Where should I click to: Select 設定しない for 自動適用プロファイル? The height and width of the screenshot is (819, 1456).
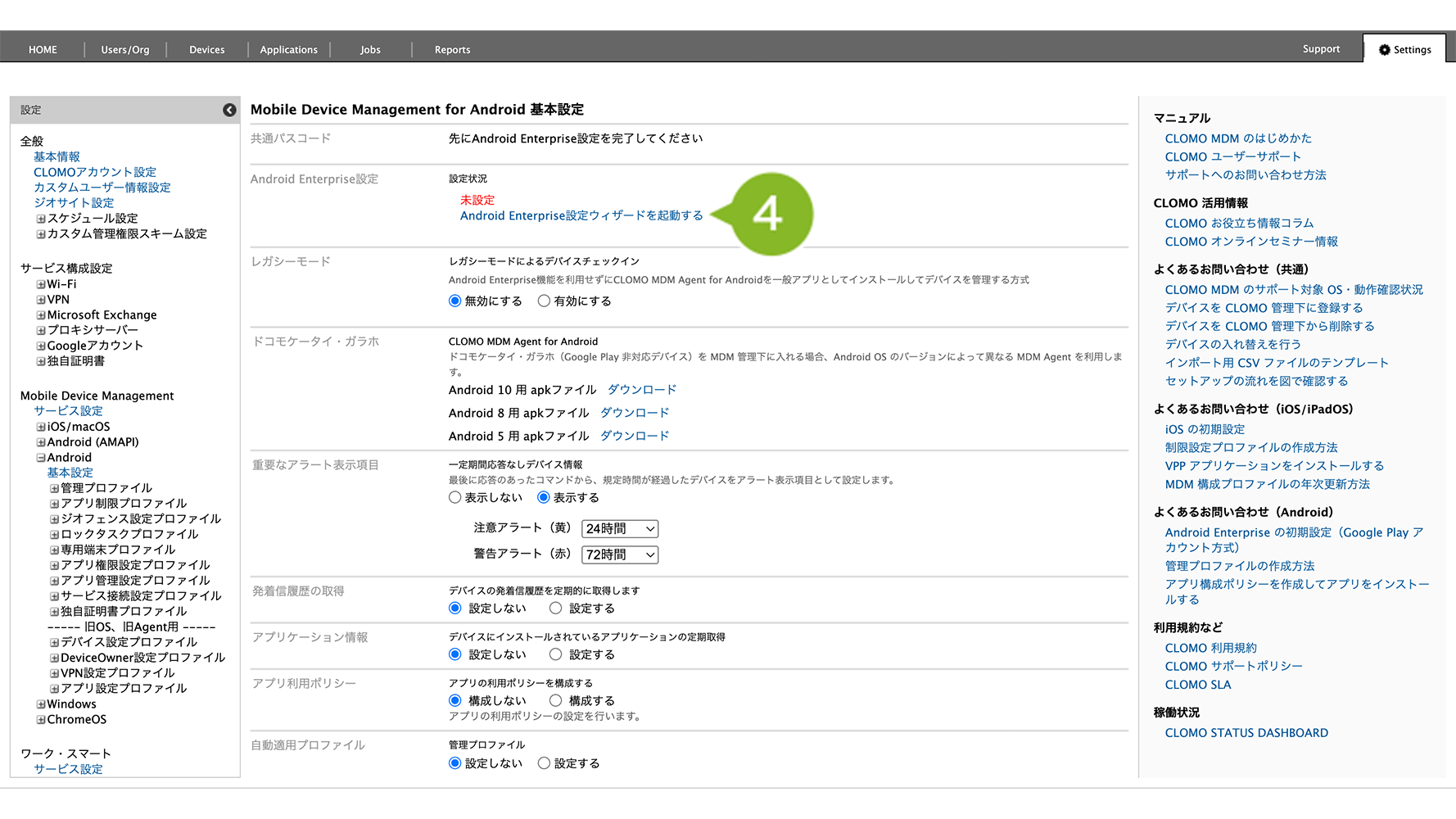[x=455, y=762]
